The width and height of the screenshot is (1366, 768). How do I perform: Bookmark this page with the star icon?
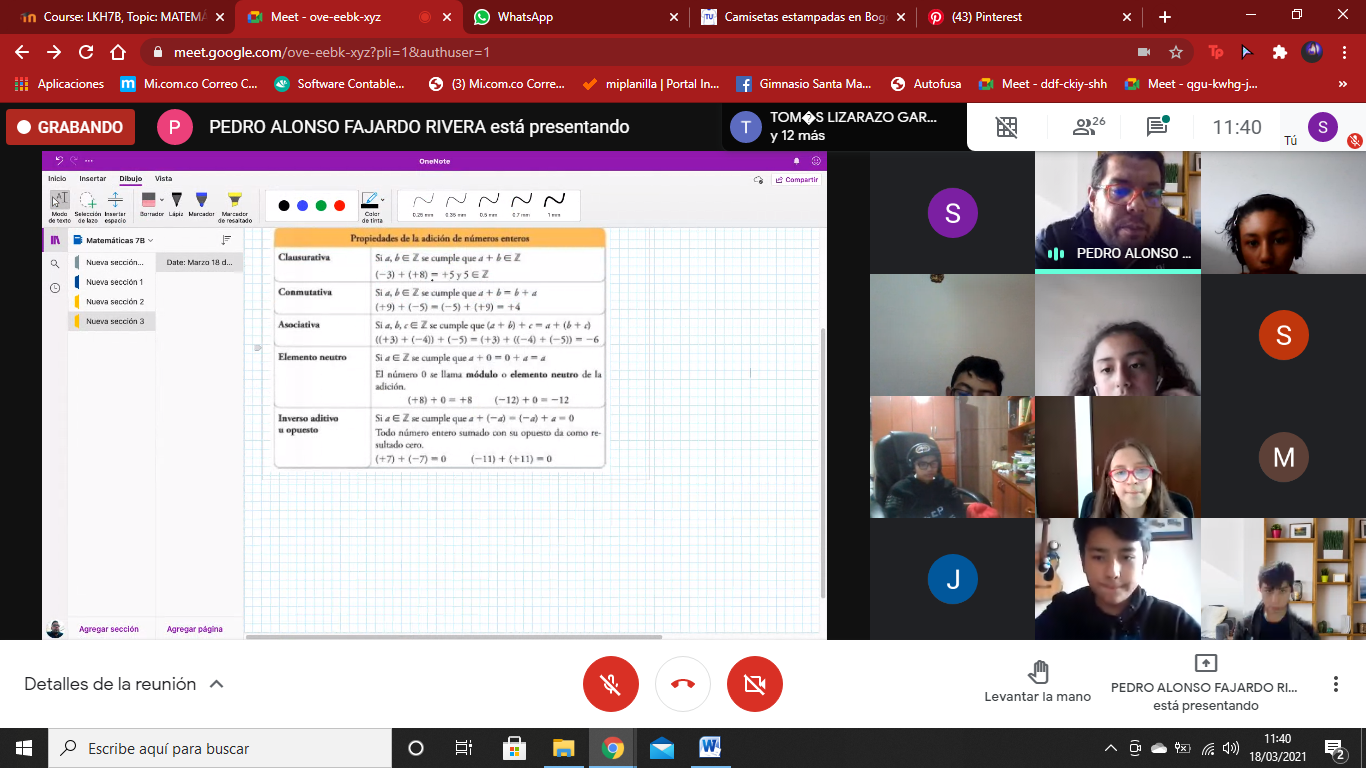1176,52
